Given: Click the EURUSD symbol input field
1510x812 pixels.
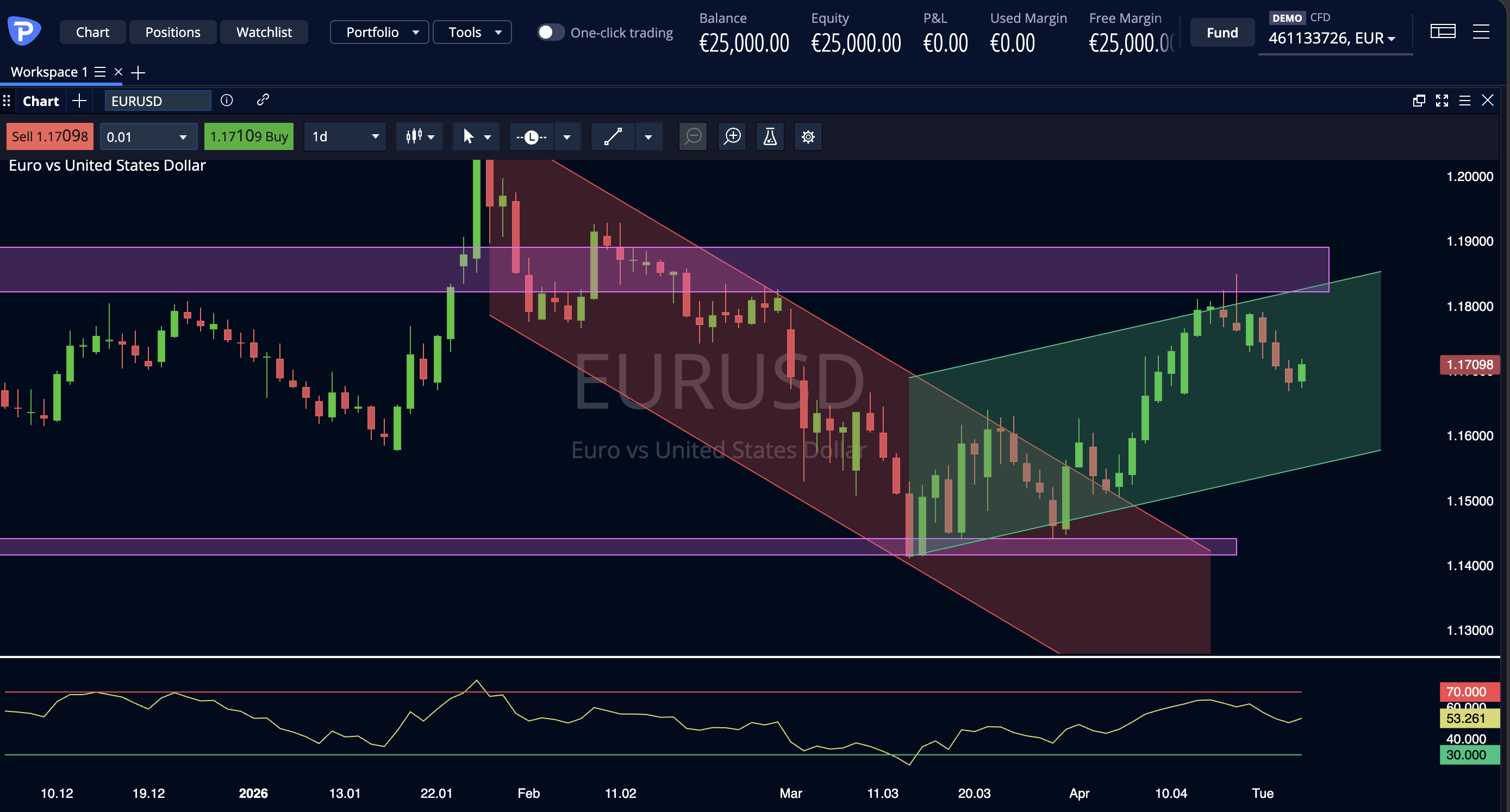Looking at the screenshot, I should coord(157,101).
